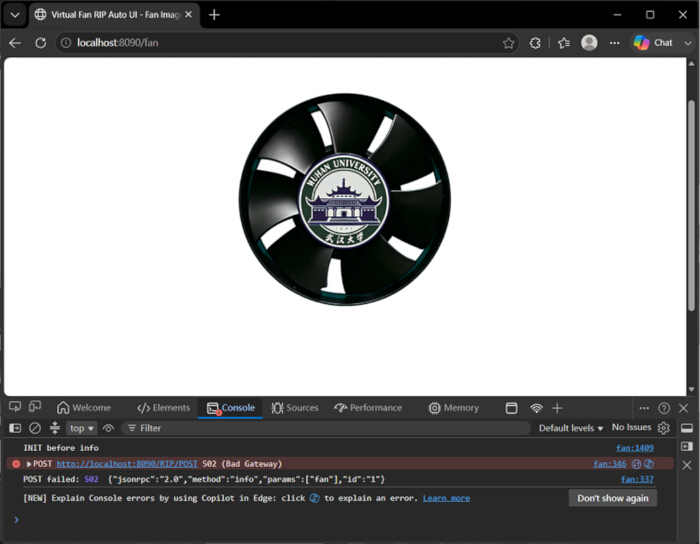Viewport: 700px width, 544px height.
Task: Select the 'POST failed: 502' console message
Action: (204, 479)
